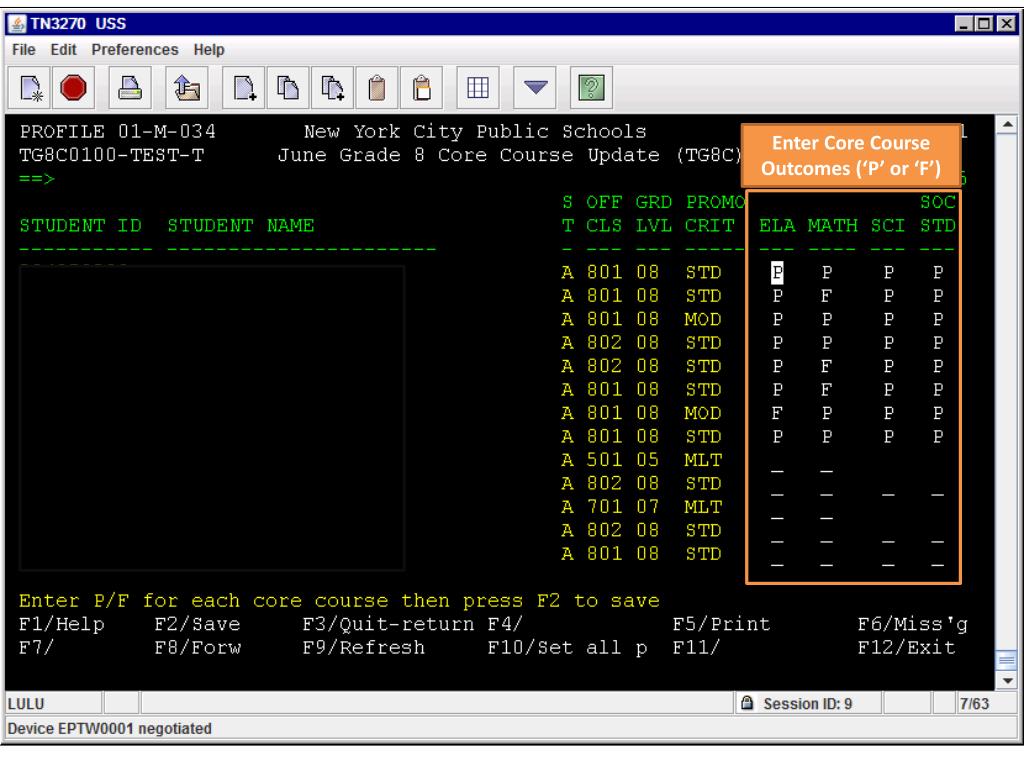Click the 501 class code
Viewport: 1024px width, 768px height.
[604, 460]
